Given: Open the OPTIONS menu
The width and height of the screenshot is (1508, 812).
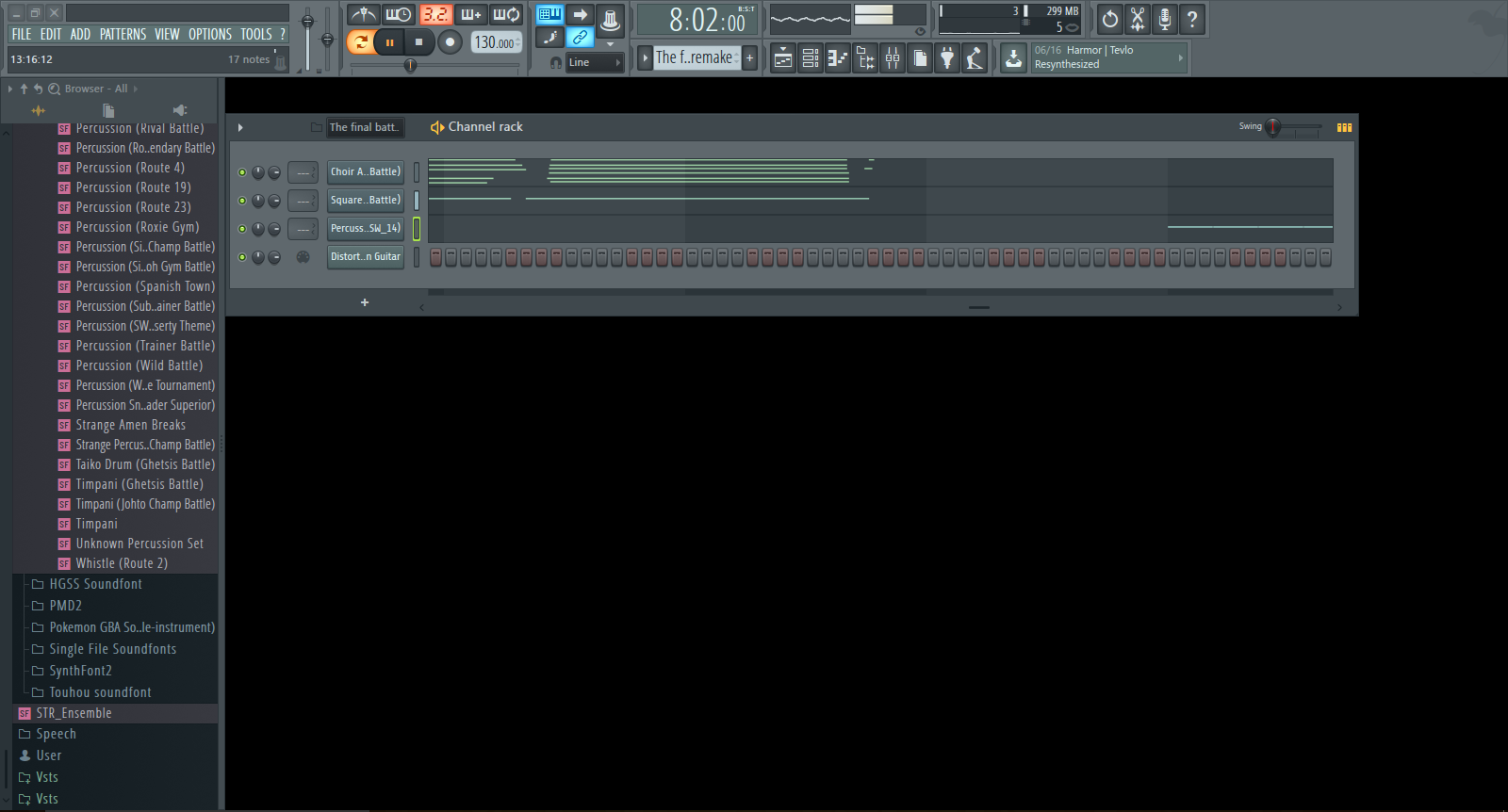Looking at the screenshot, I should (x=209, y=34).
